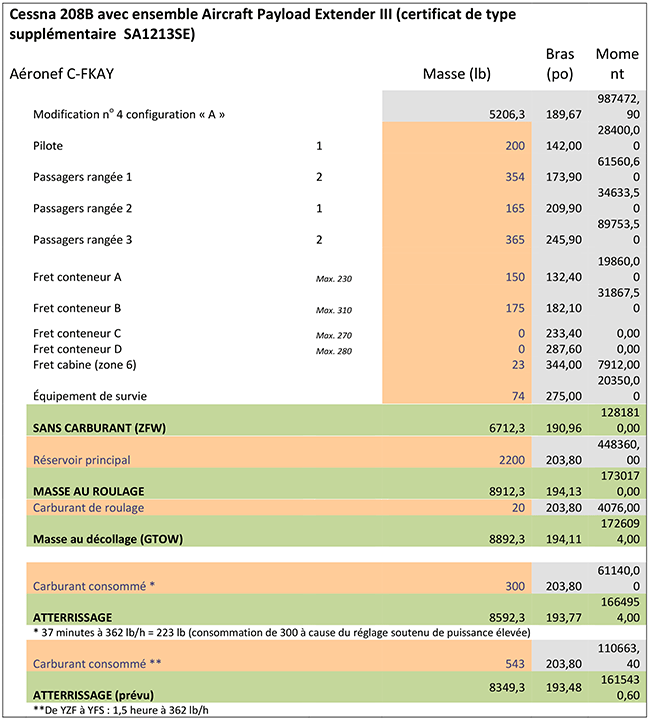Click the Passagers rangée 2 mass value 165

pyautogui.click(x=514, y=209)
